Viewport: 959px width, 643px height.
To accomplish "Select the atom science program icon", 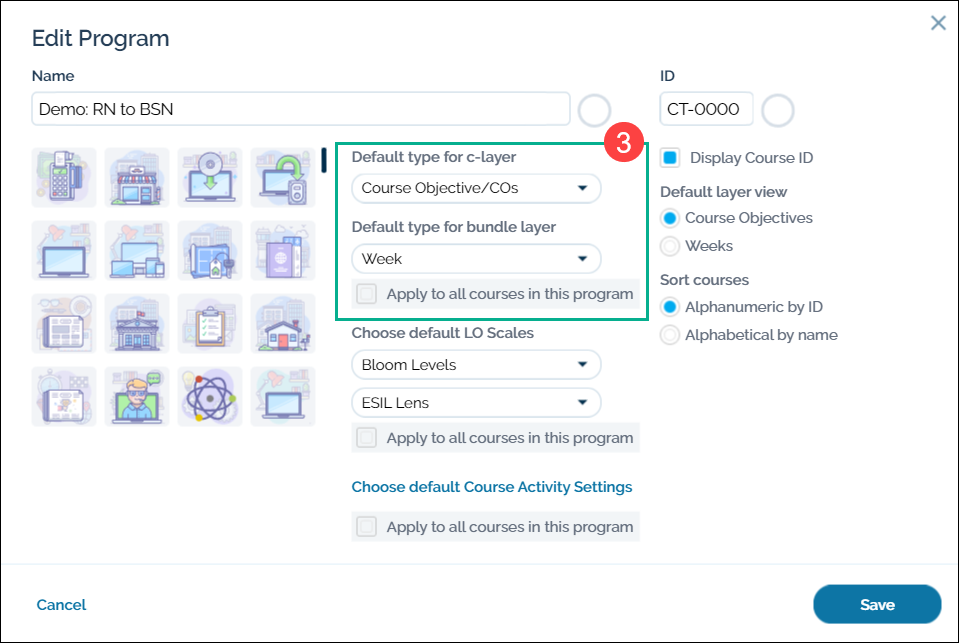I will [x=210, y=397].
